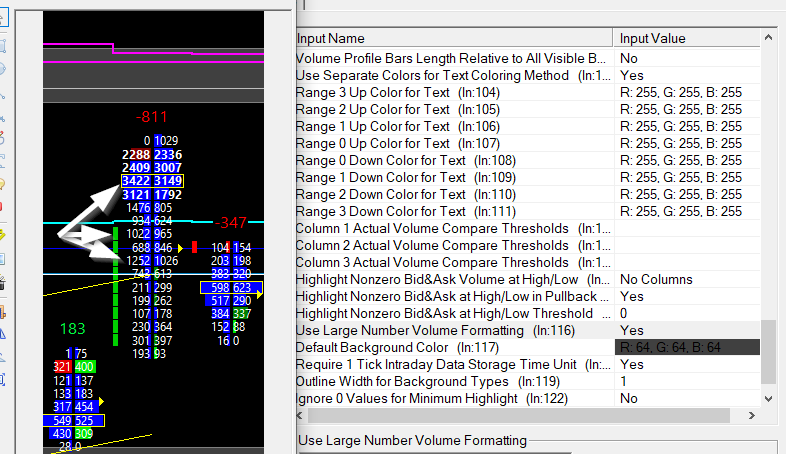786x454 pixels.
Task: Open color value for Range 3 Down Color (In:111)
Action: 687,211
